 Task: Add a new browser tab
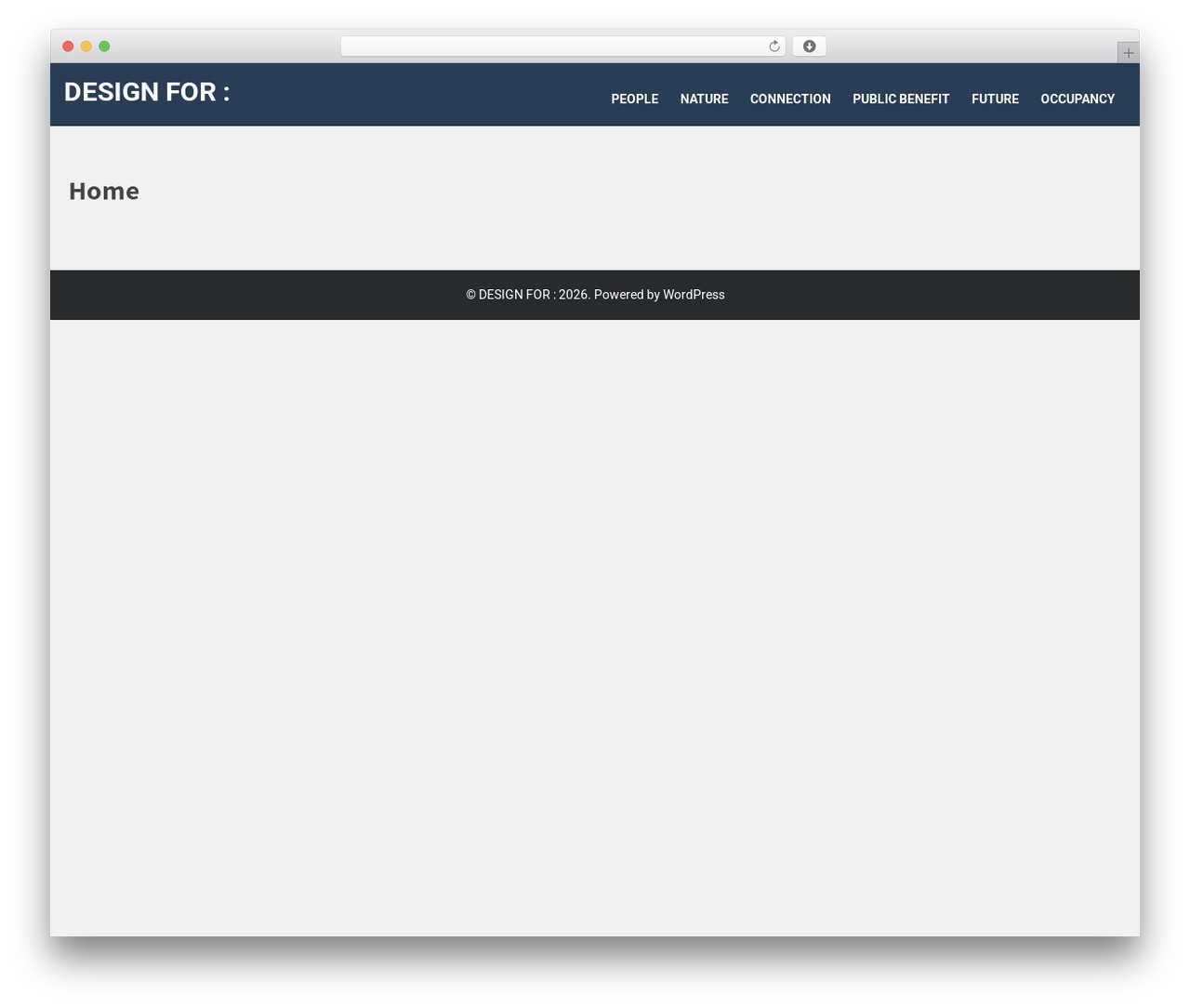click(x=1128, y=53)
